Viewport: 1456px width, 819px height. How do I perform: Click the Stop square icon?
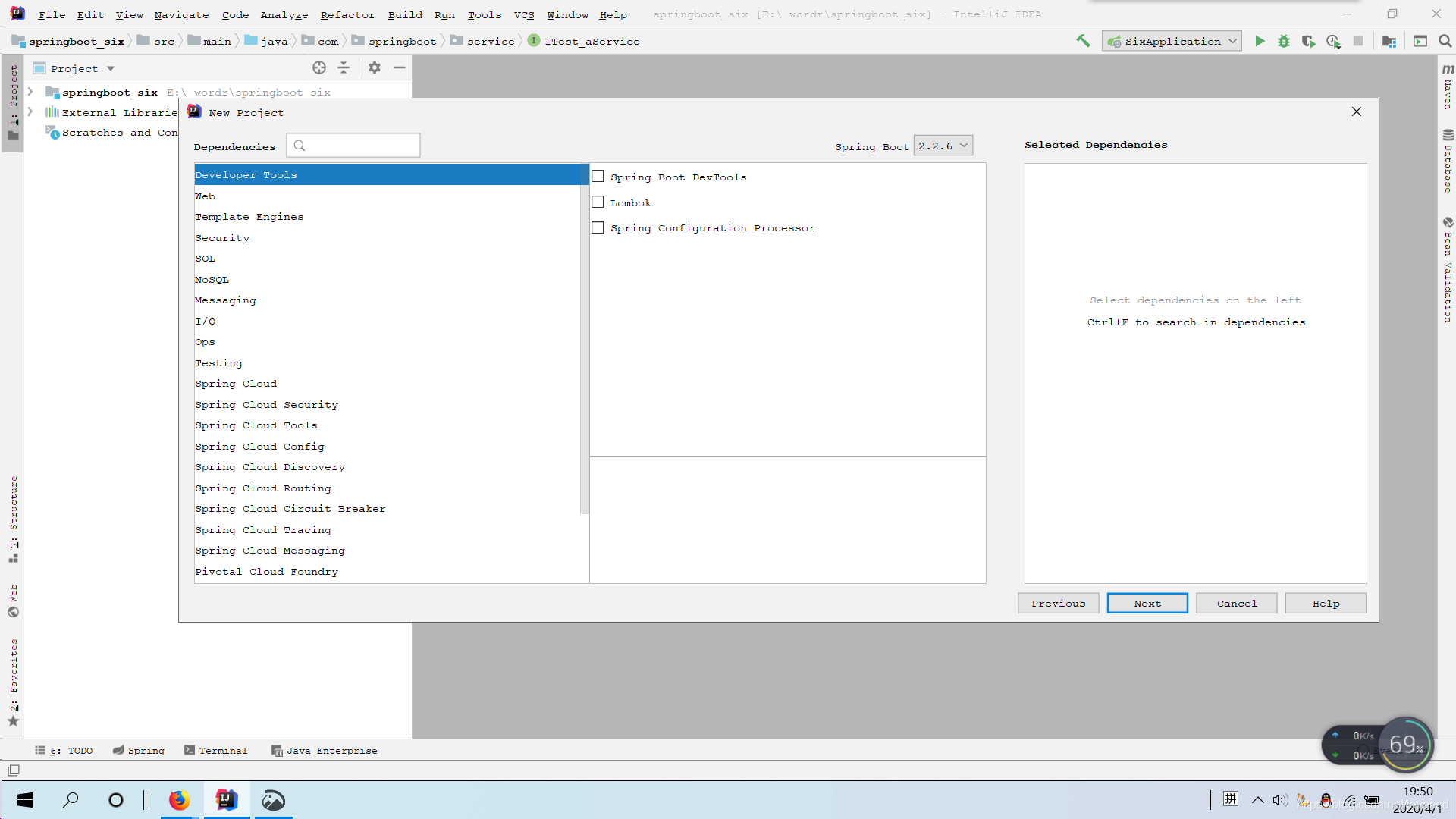[x=1358, y=41]
